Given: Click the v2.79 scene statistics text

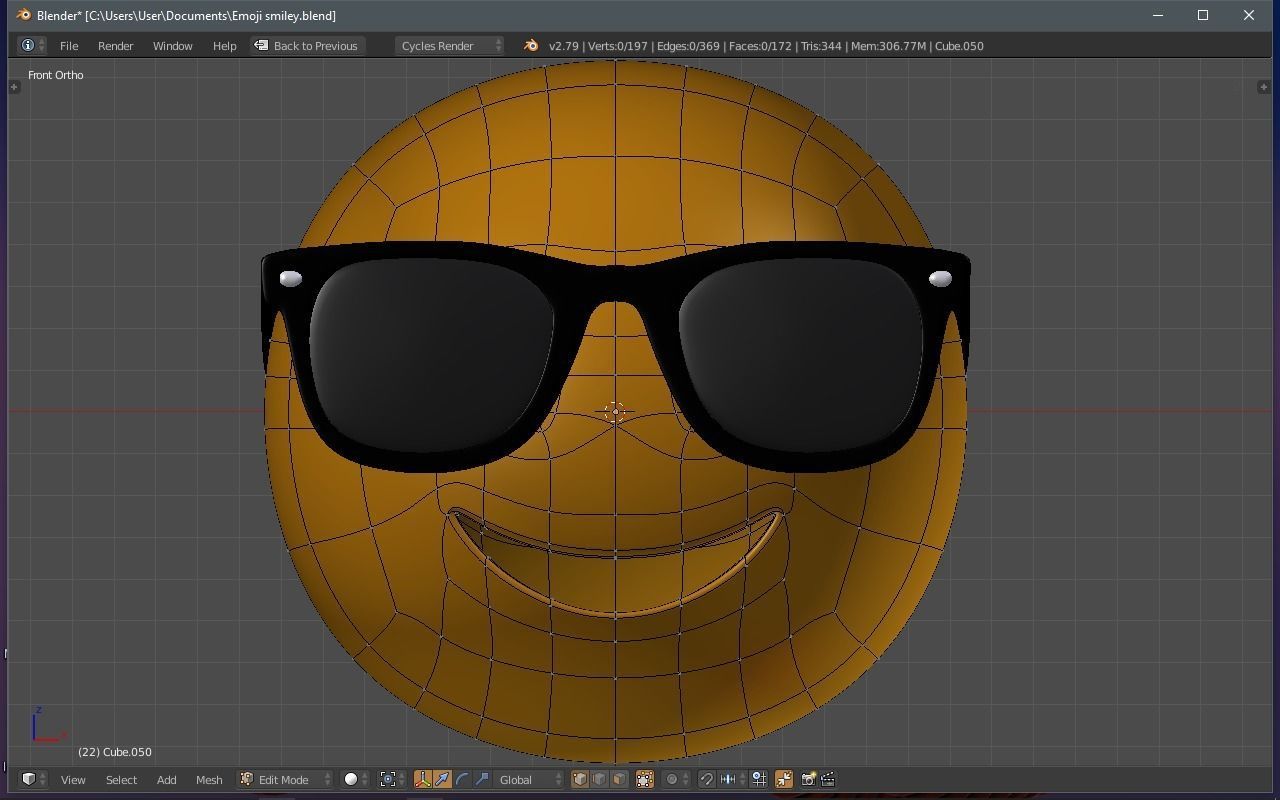Looking at the screenshot, I should [766, 46].
